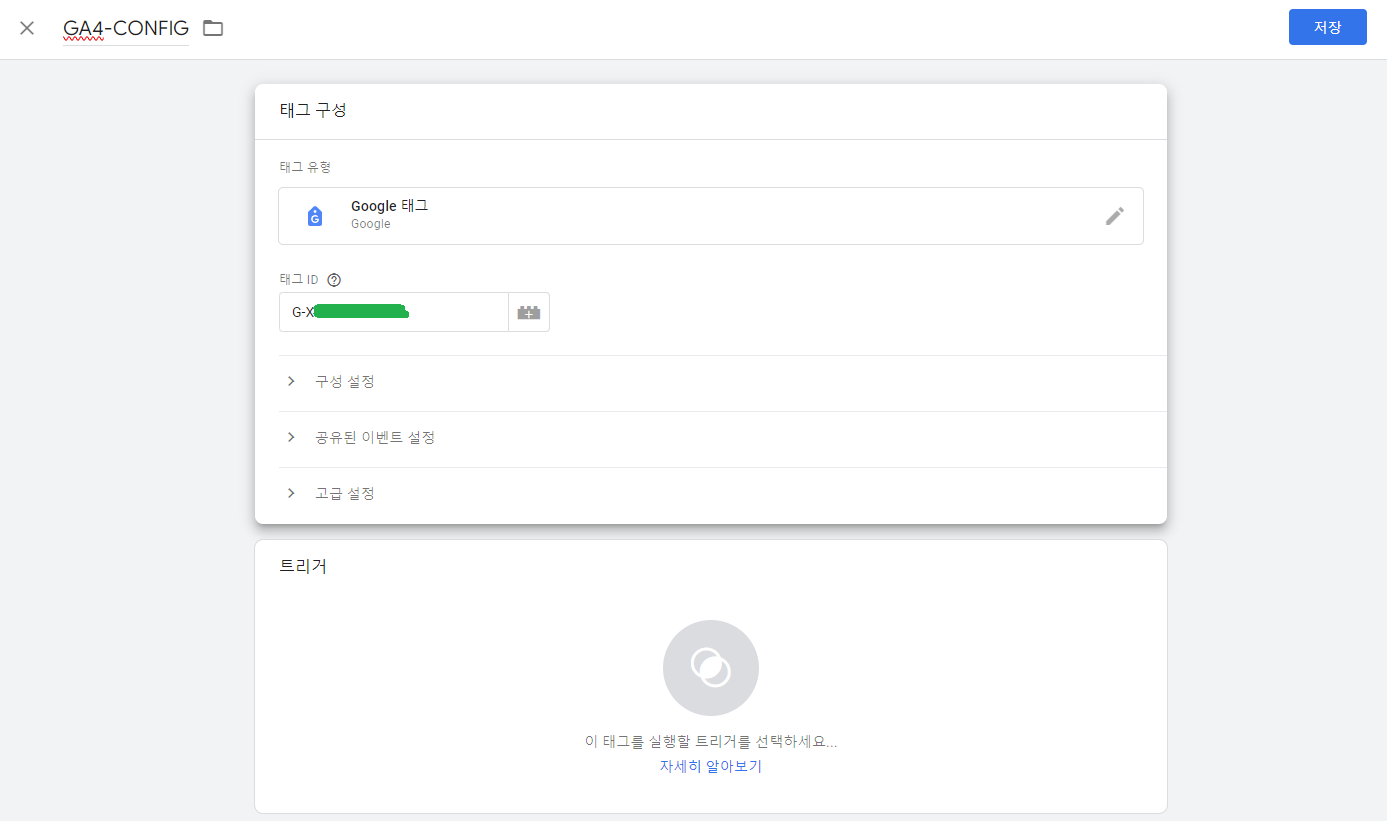Click the 태그 ID input field
This screenshot has height=821, width=1387.
click(393, 311)
